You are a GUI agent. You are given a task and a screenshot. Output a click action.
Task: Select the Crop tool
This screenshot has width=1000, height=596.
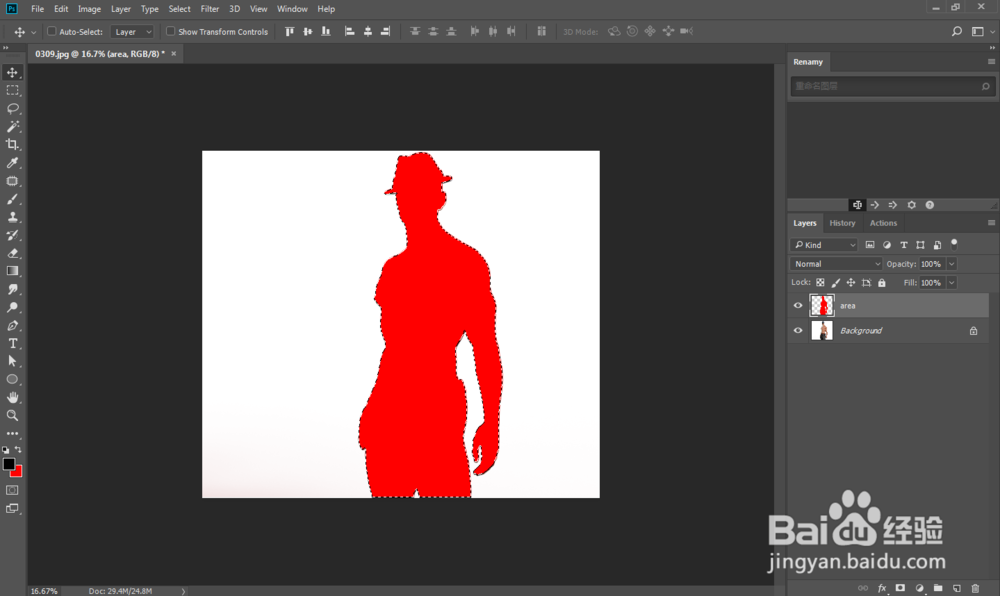point(13,144)
